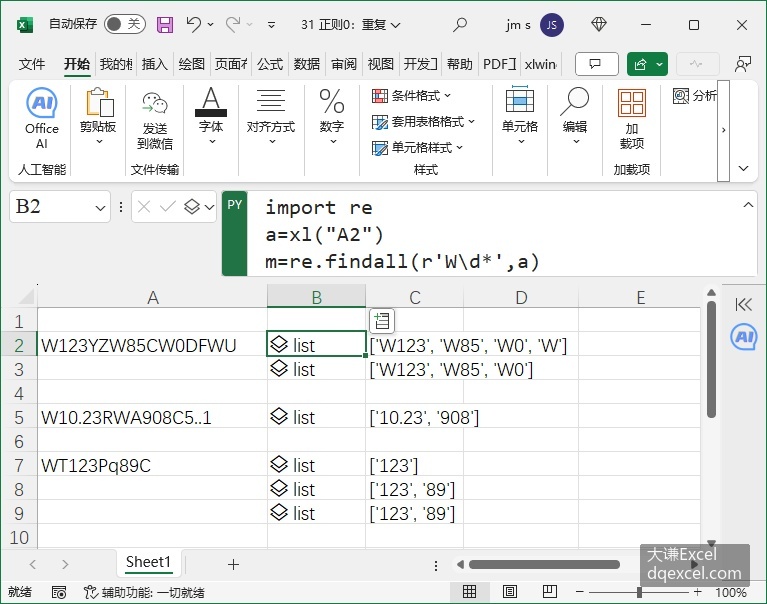Click the Paste Options icon near C1
The height and width of the screenshot is (604, 767).
click(382, 321)
